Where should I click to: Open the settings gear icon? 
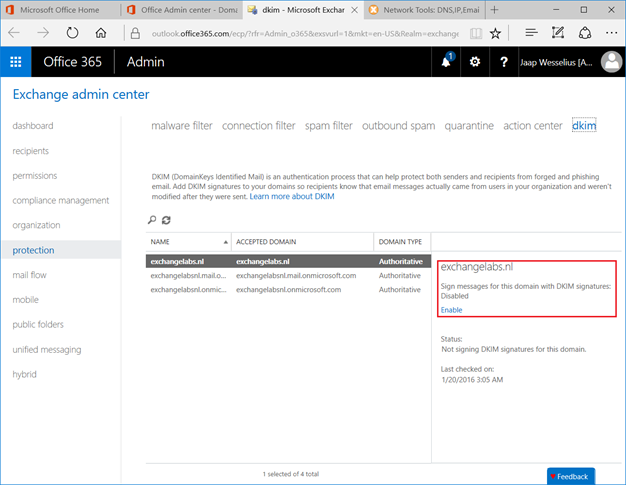475,62
